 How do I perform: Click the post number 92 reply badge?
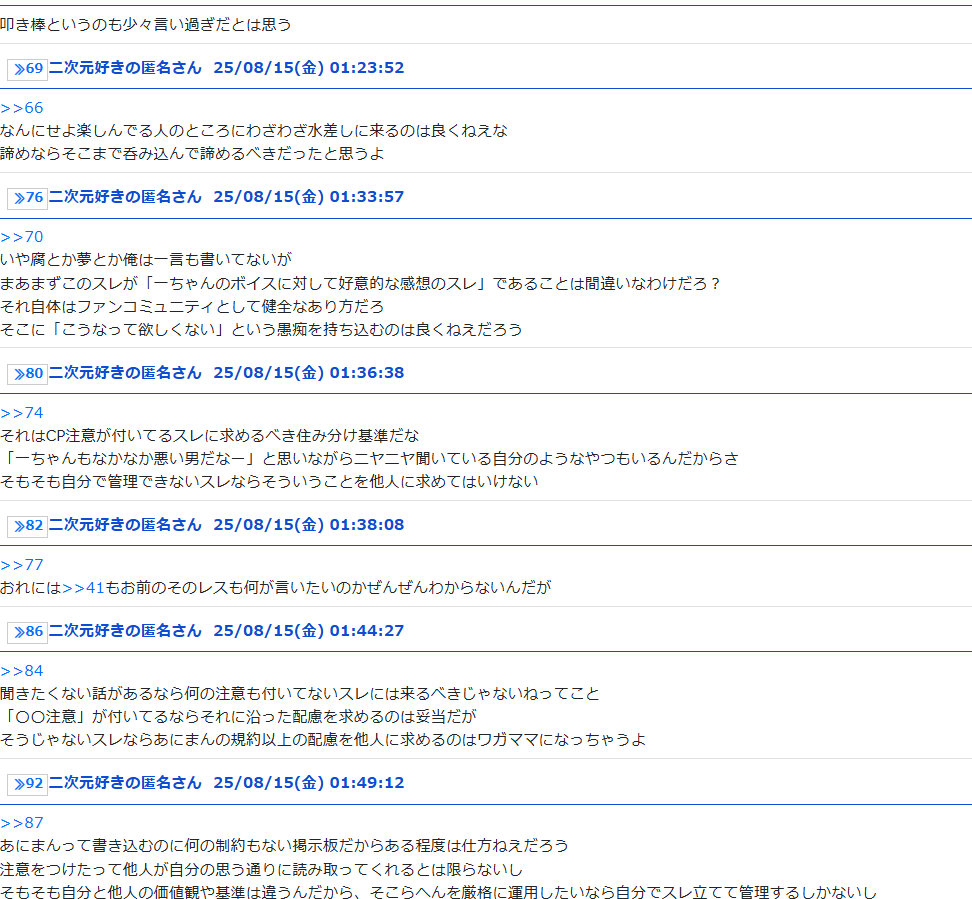pos(28,783)
